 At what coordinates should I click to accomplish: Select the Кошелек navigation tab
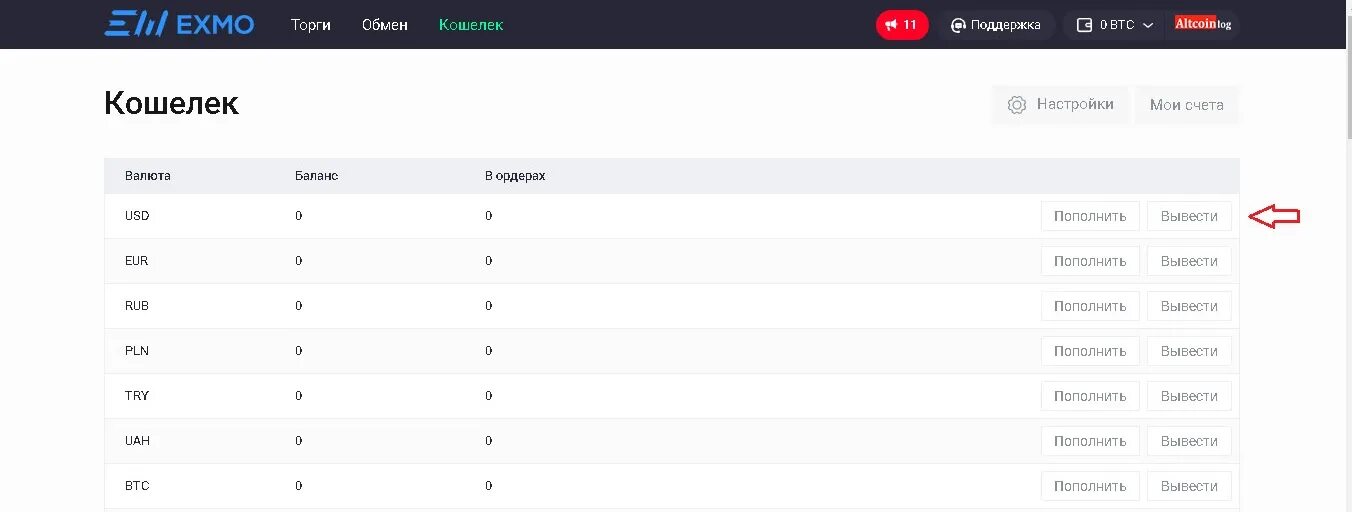471,25
